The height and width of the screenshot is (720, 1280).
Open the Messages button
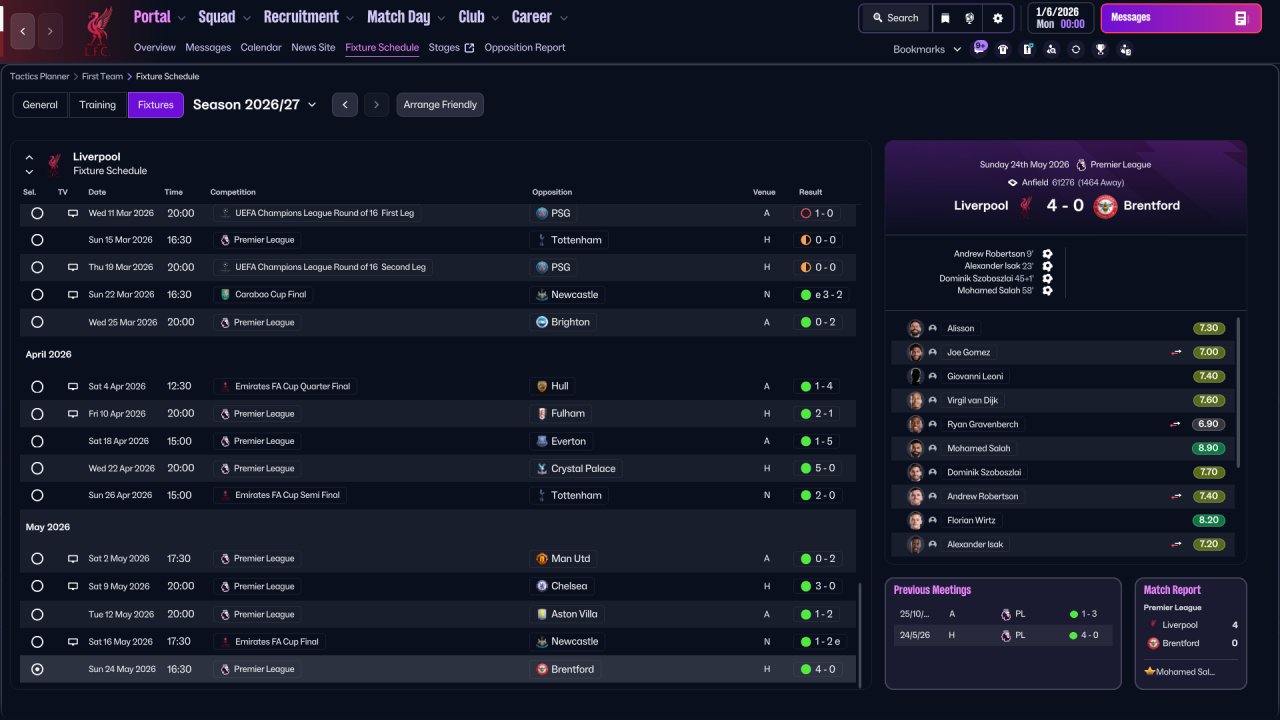[1180, 18]
